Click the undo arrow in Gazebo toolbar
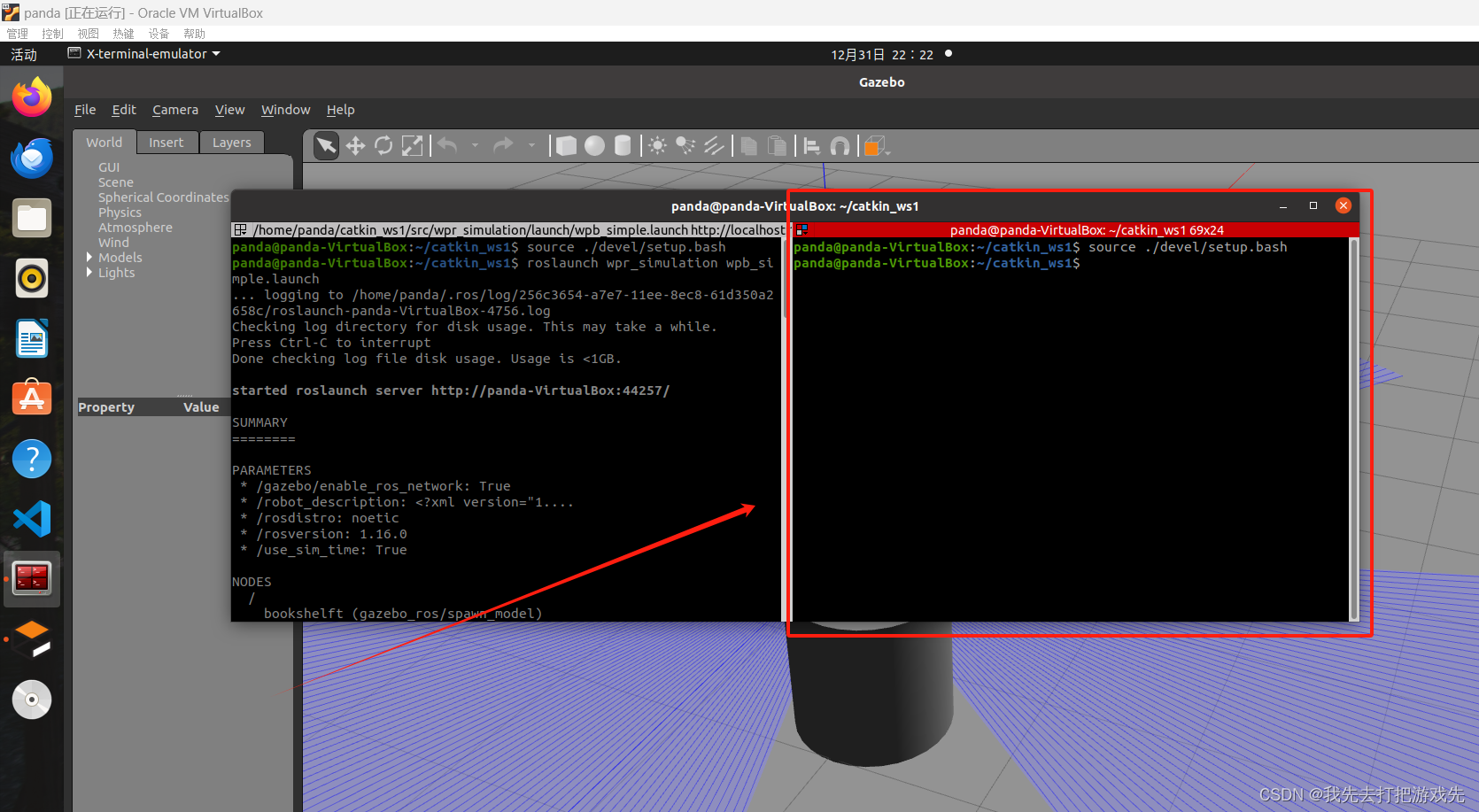Viewport: 1479px width, 812px height. point(448,145)
